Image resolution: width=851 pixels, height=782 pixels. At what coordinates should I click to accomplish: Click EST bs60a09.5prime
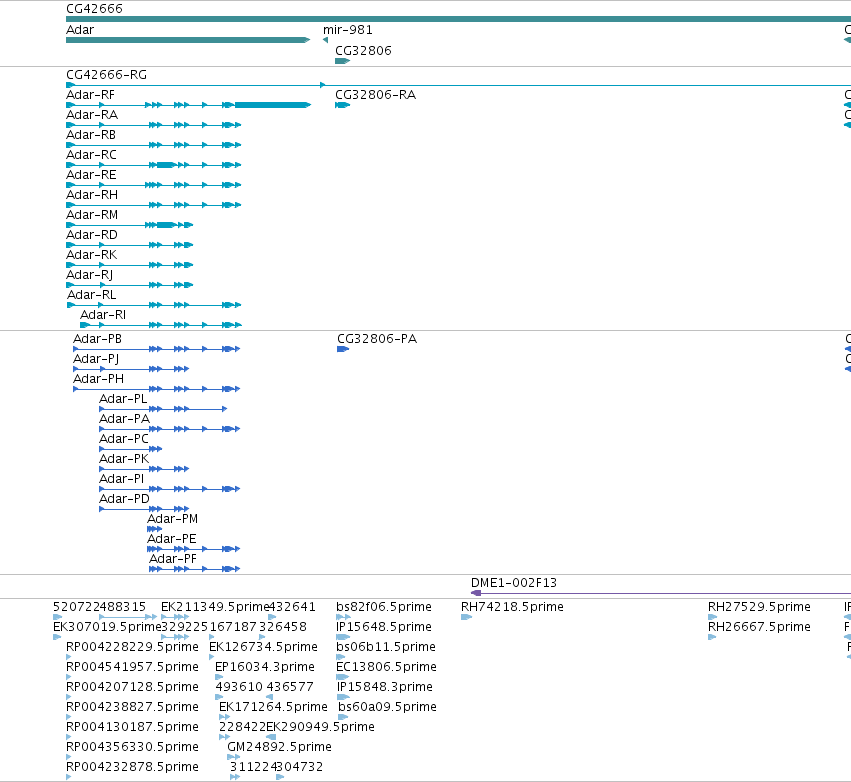tap(388, 708)
